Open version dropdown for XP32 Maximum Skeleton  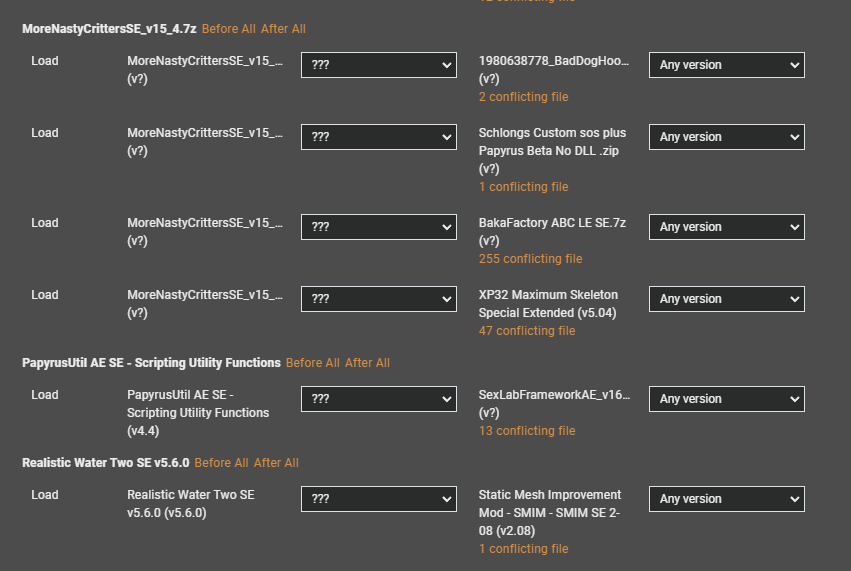tap(727, 299)
